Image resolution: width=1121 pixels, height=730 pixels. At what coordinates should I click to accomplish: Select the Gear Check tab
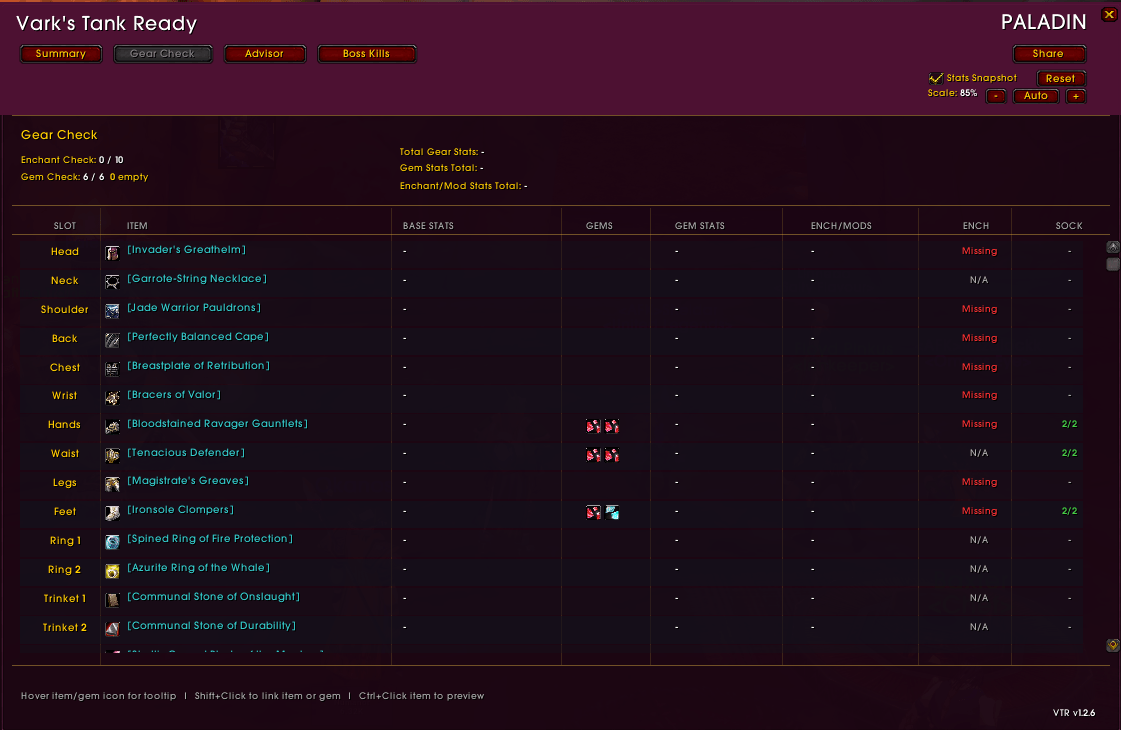[x=162, y=54]
